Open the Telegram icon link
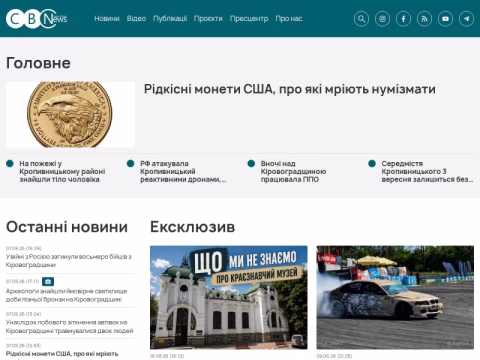Screen dimensions: 480x360 point(466,19)
